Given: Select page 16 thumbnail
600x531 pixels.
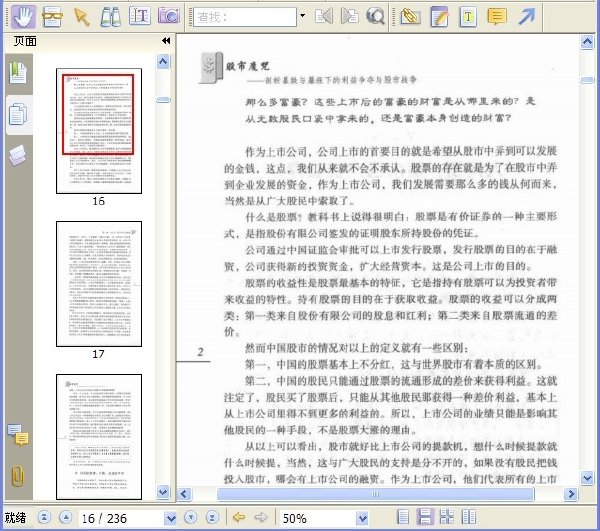Looking at the screenshot, I should coord(99,131).
